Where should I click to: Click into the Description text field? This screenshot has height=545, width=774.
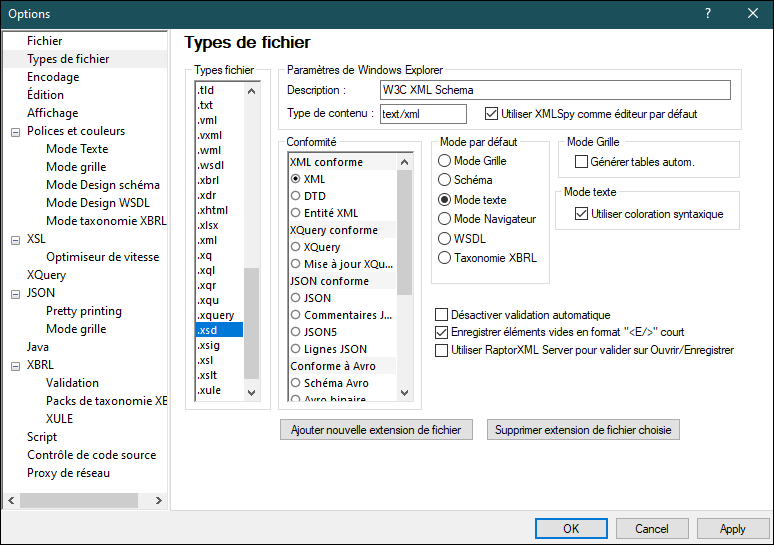tap(555, 90)
